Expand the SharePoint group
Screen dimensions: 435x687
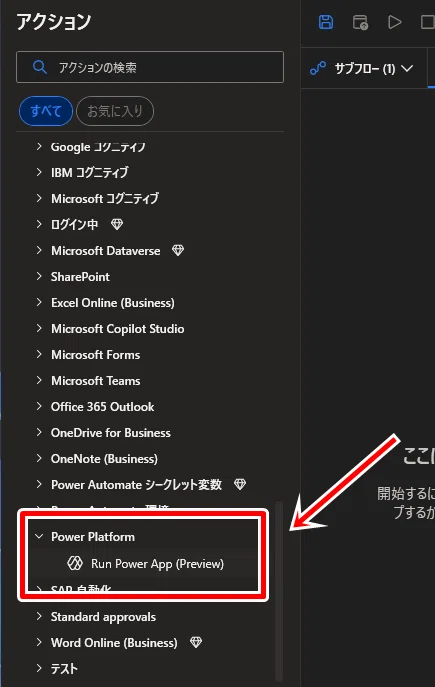39,276
